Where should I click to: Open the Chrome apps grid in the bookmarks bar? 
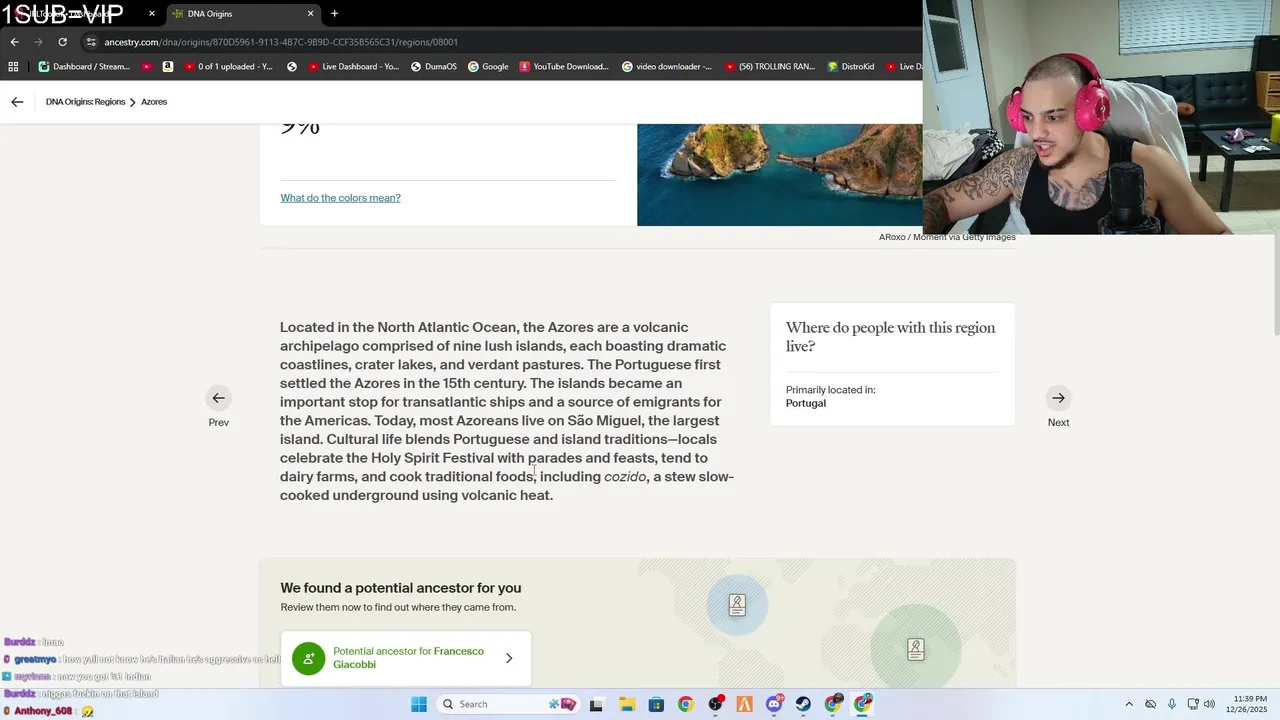(13, 67)
